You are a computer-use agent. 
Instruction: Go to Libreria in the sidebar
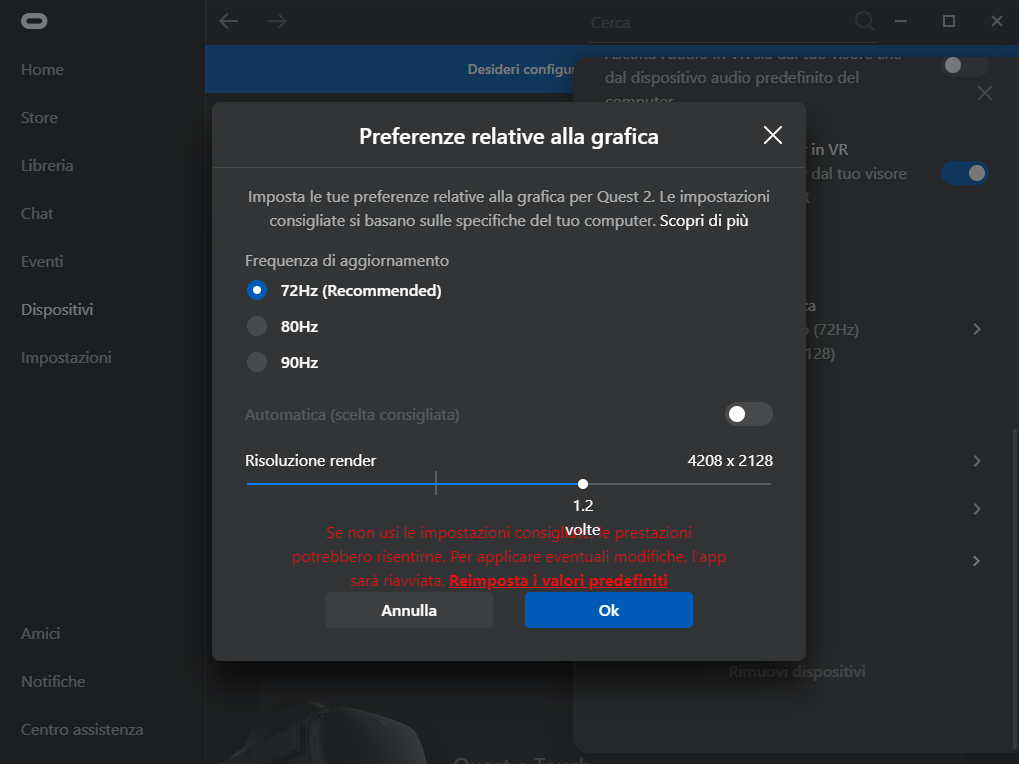[x=47, y=166]
